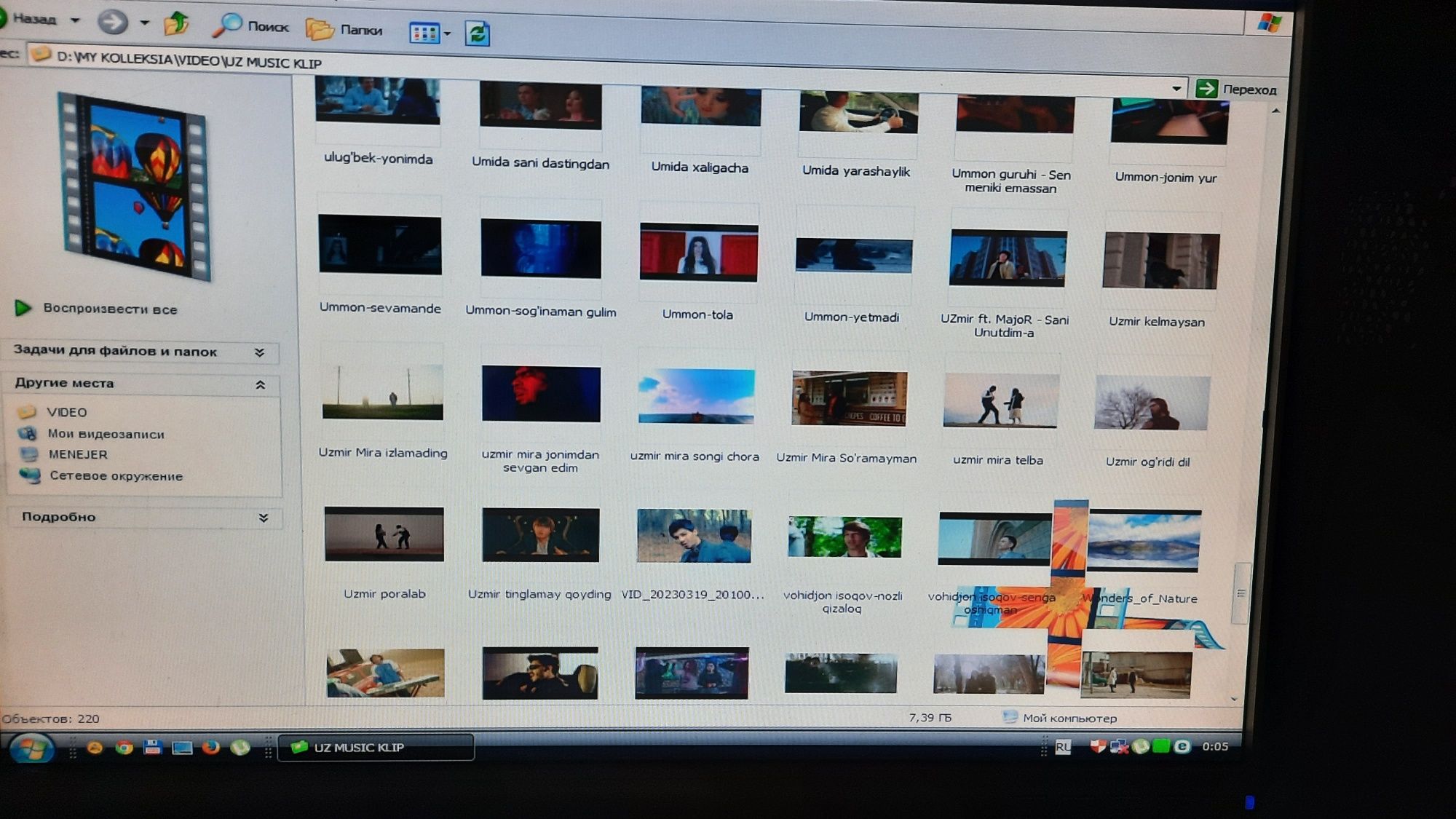Click the Переход go button
The height and width of the screenshot is (819, 1456).
[1236, 90]
